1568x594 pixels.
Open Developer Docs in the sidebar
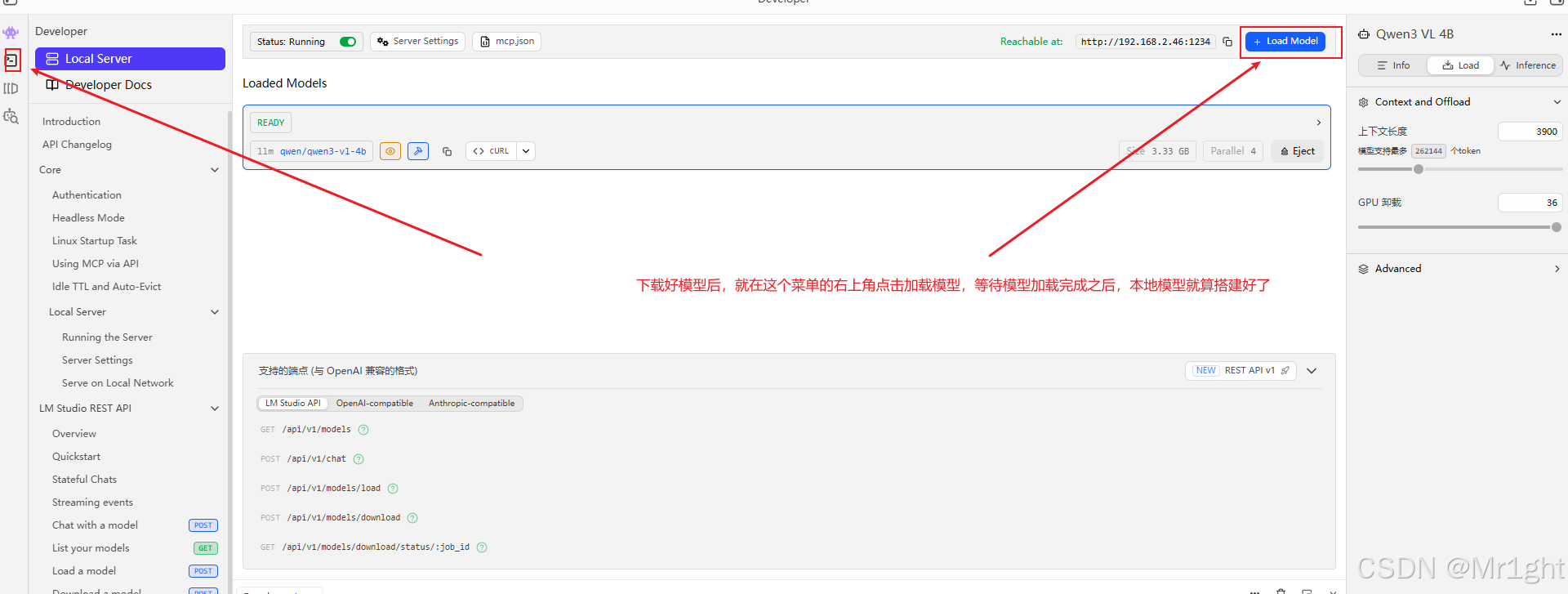point(130,85)
